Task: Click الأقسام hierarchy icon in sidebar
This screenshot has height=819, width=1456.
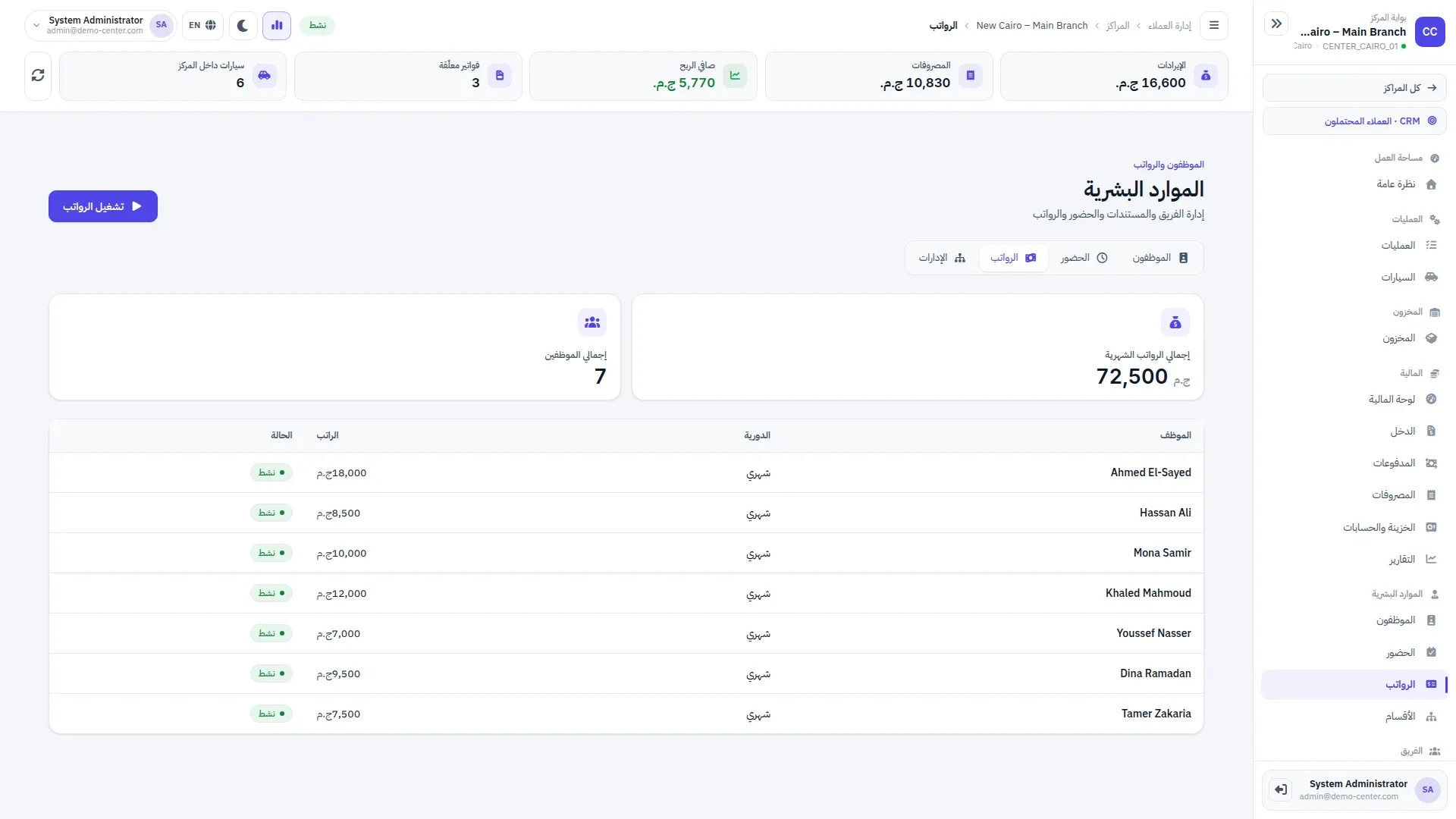Action: pyautogui.click(x=1431, y=717)
